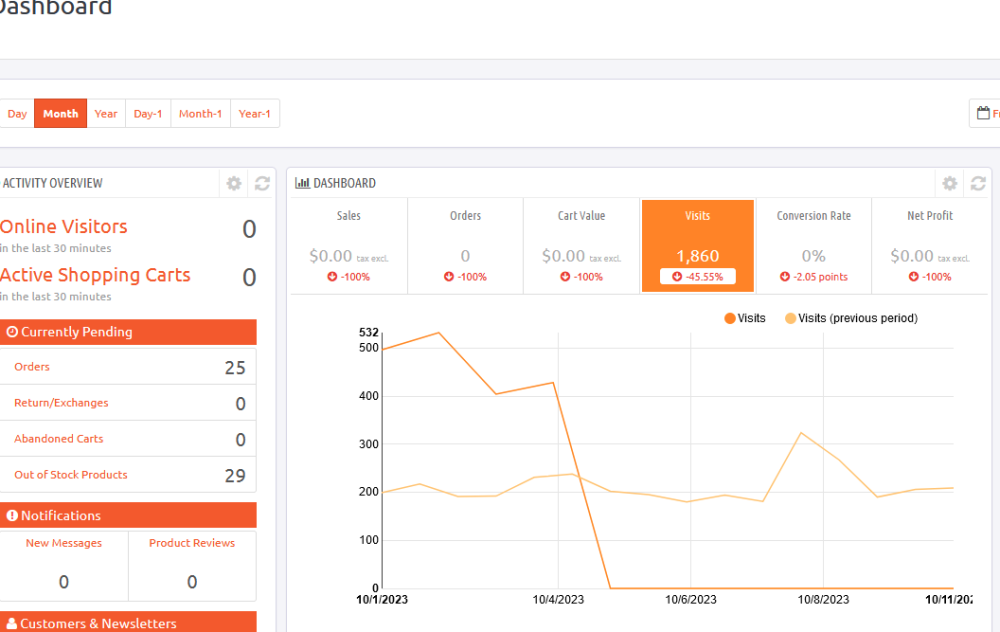The height and width of the screenshot is (632, 1000).
Task: Show the Sales chart metric
Action: 349,246
